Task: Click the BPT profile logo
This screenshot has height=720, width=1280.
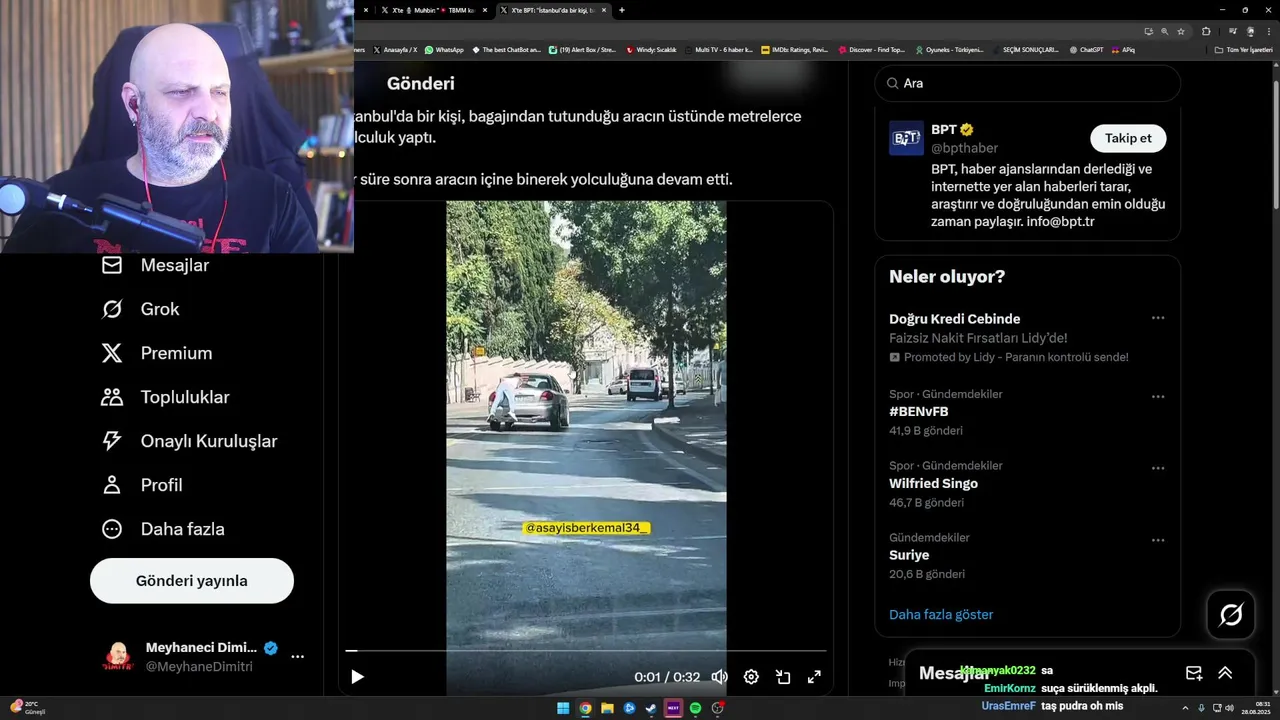Action: click(906, 138)
